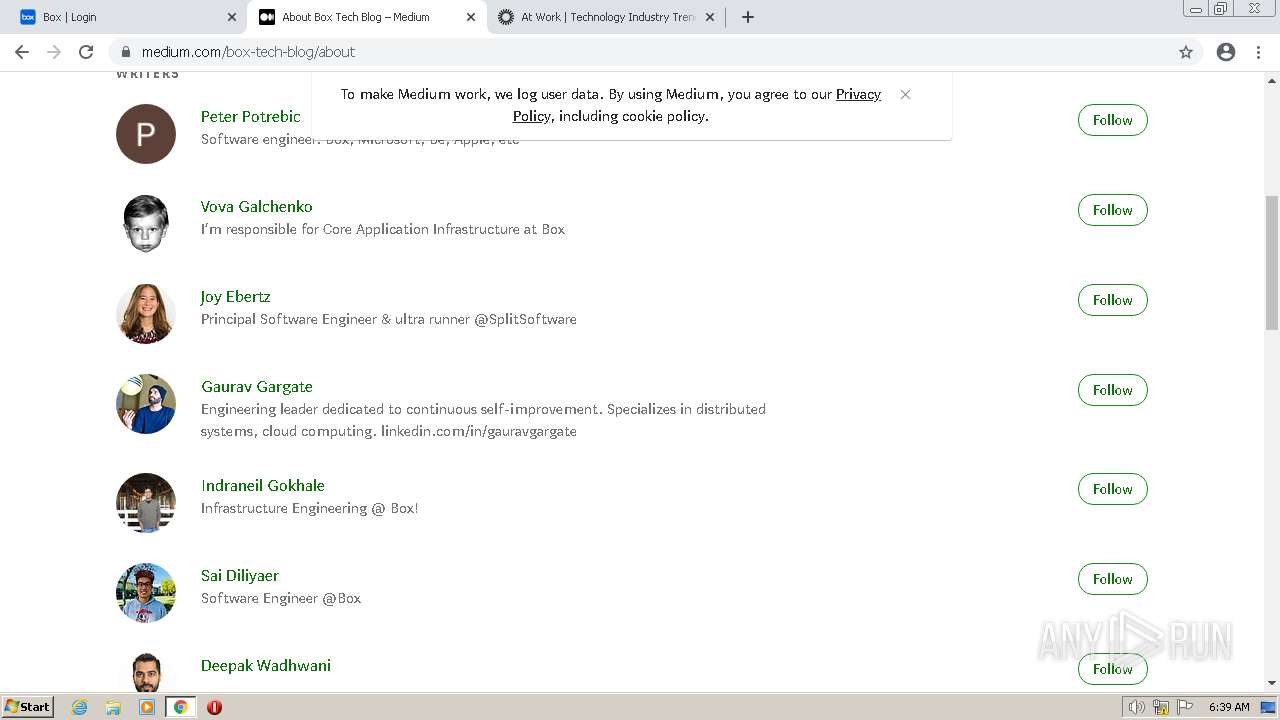This screenshot has width=1280, height=720.
Task: Follow Joy Ebertz
Action: [x=1113, y=300]
